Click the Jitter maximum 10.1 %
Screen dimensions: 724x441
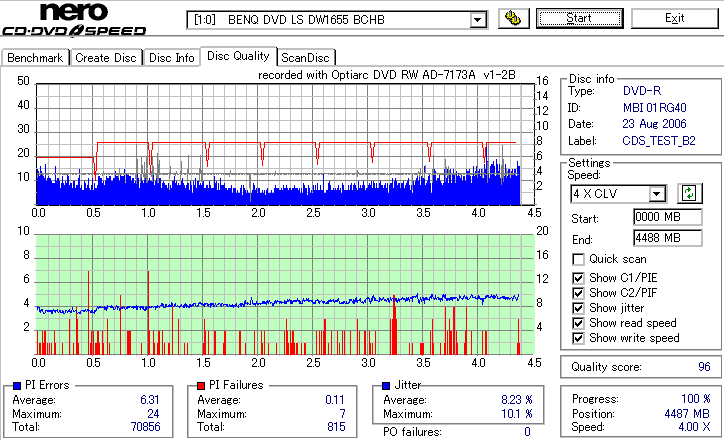[x=517, y=414]
